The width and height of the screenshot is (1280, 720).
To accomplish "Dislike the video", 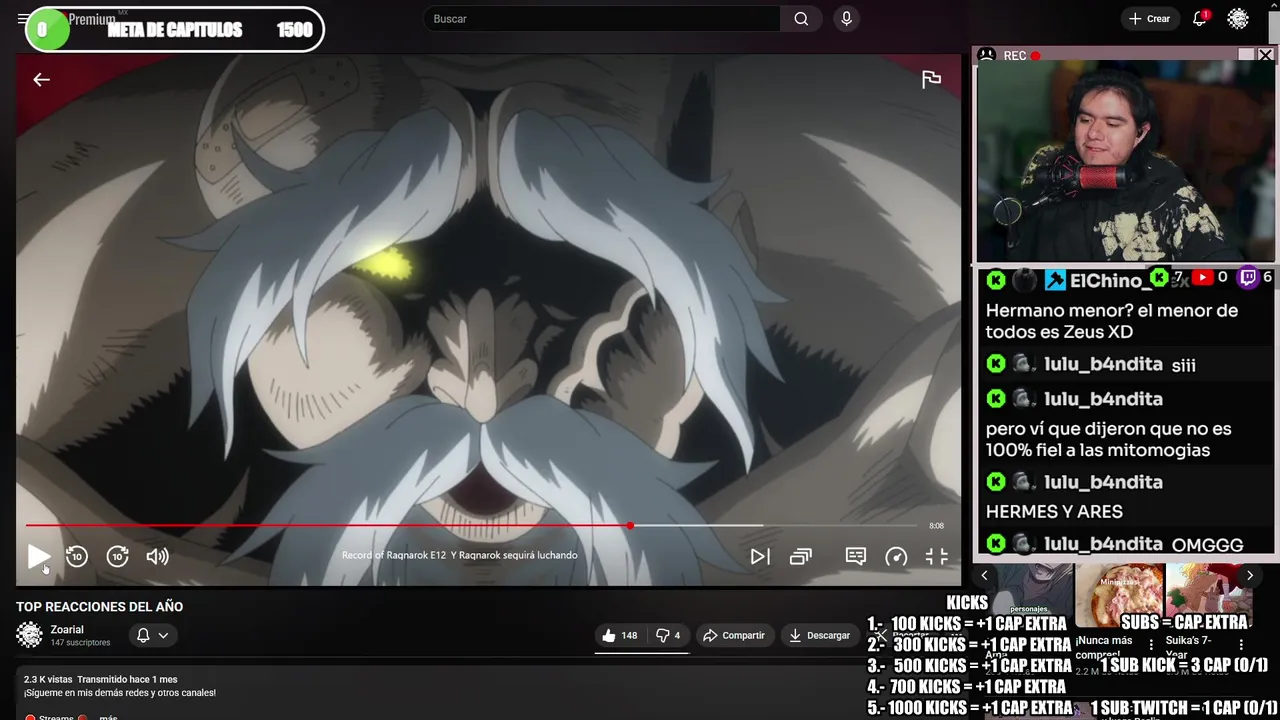I will coord(667,635).
